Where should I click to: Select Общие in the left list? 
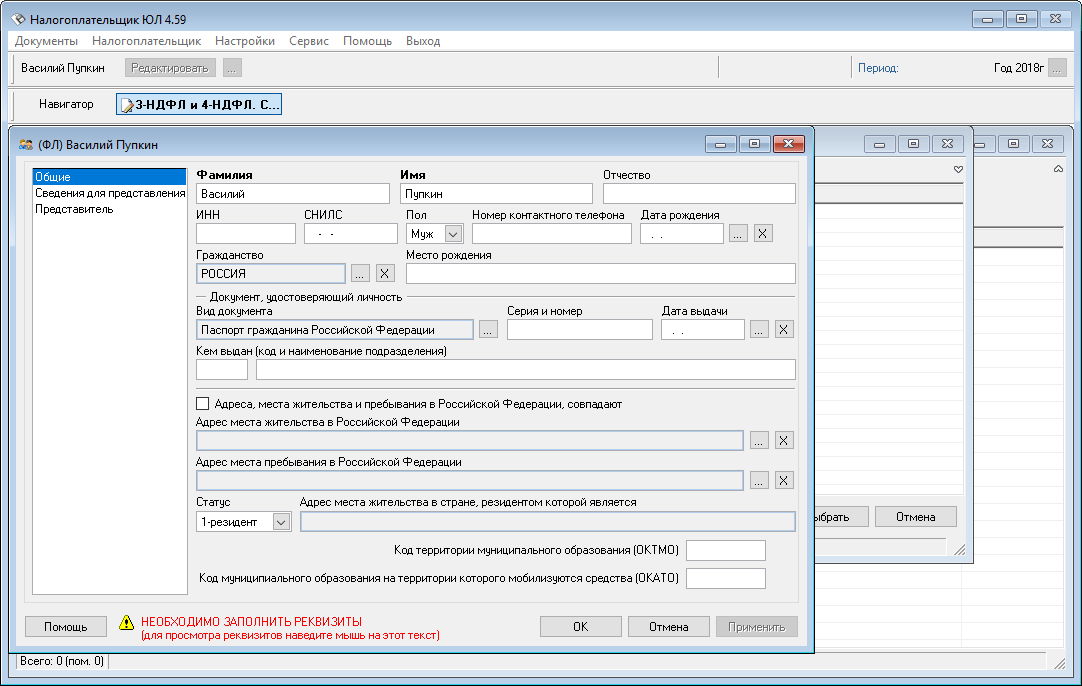pos(109,177)
